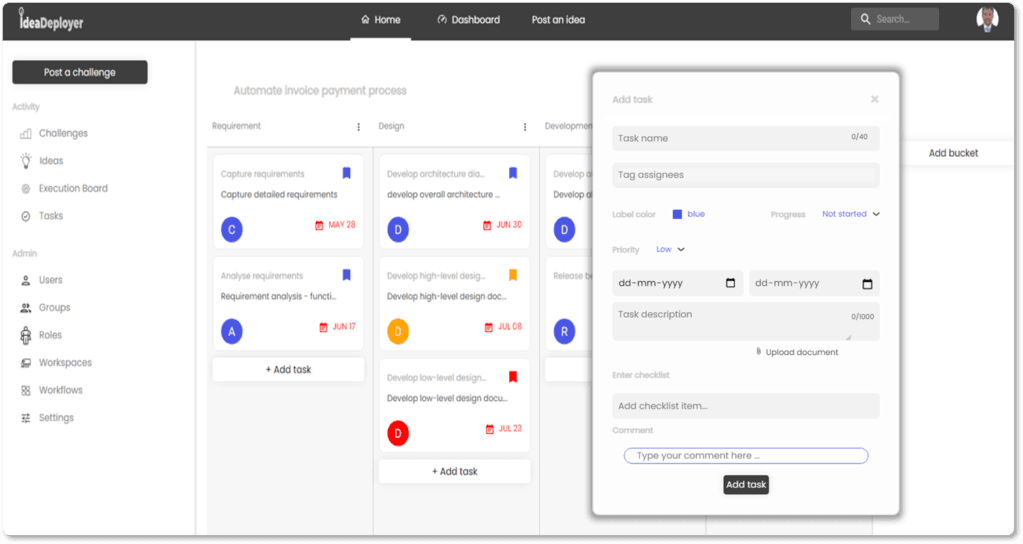Open the Post an idea tab

[558, 20]
